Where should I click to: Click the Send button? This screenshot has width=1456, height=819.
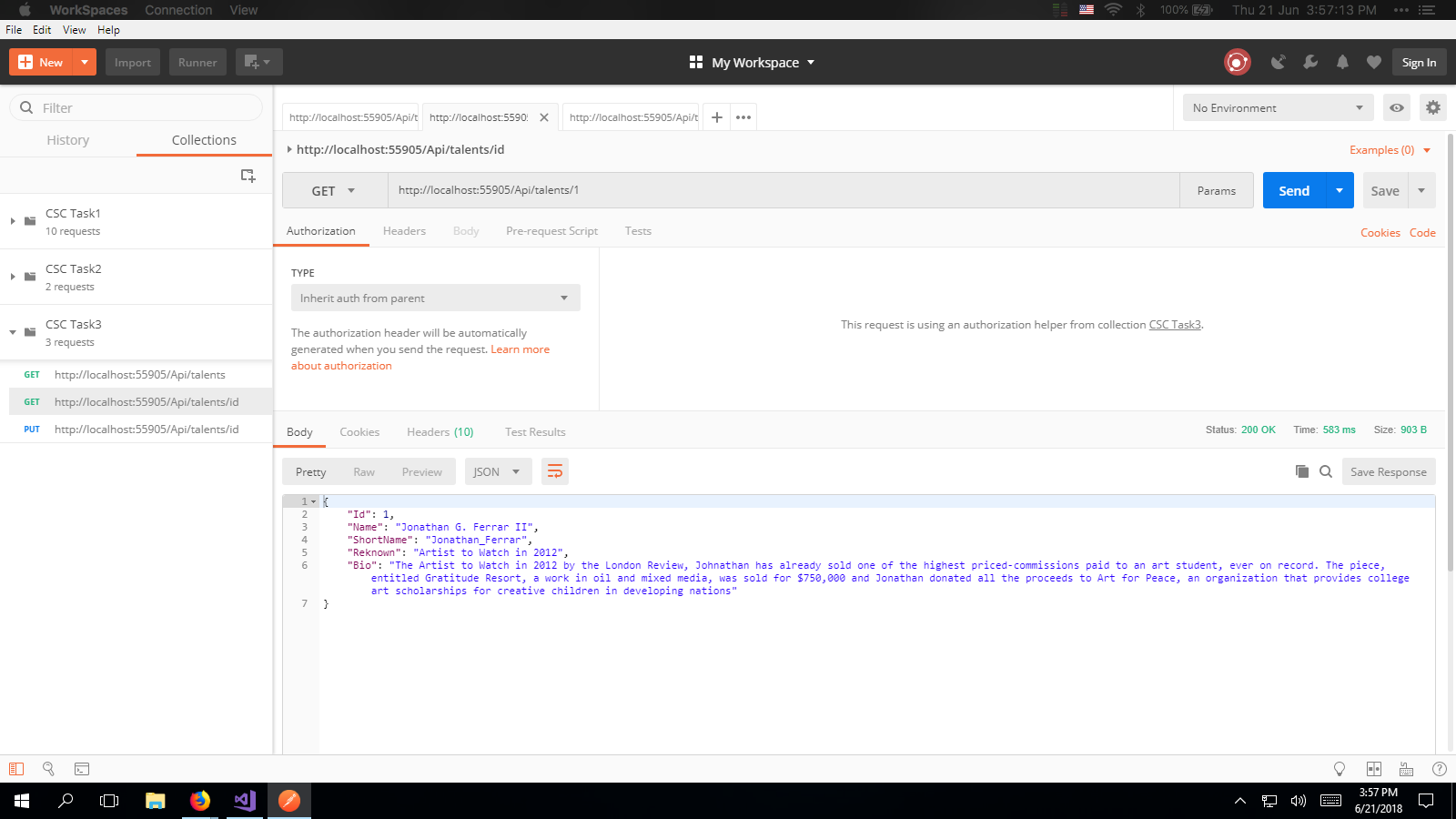[1294, 191]
